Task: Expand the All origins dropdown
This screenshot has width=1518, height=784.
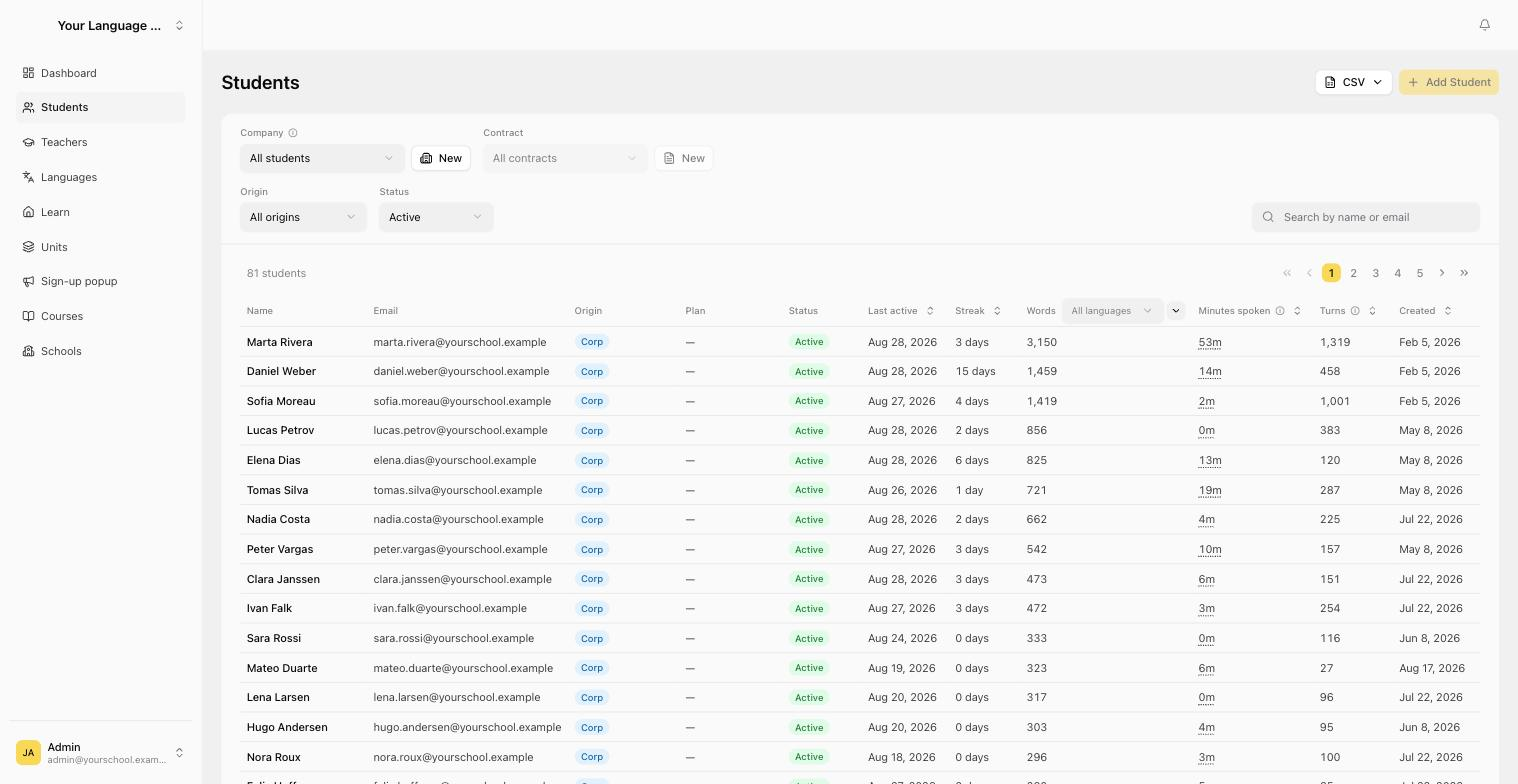Action: [303, 217]
